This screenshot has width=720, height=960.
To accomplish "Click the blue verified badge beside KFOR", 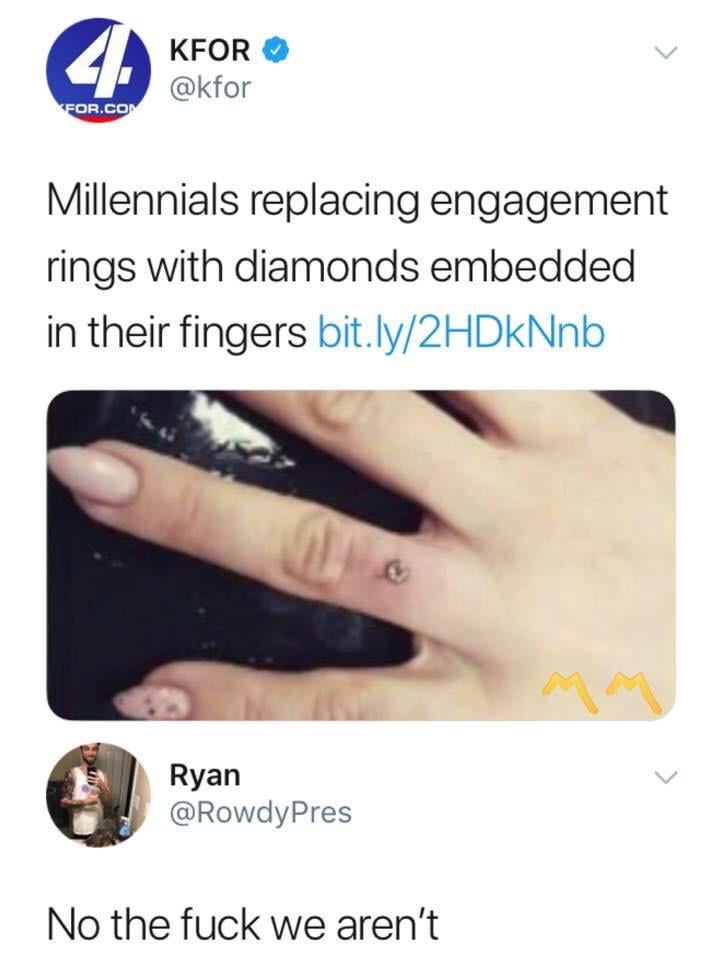I will [x=276, y=50].
